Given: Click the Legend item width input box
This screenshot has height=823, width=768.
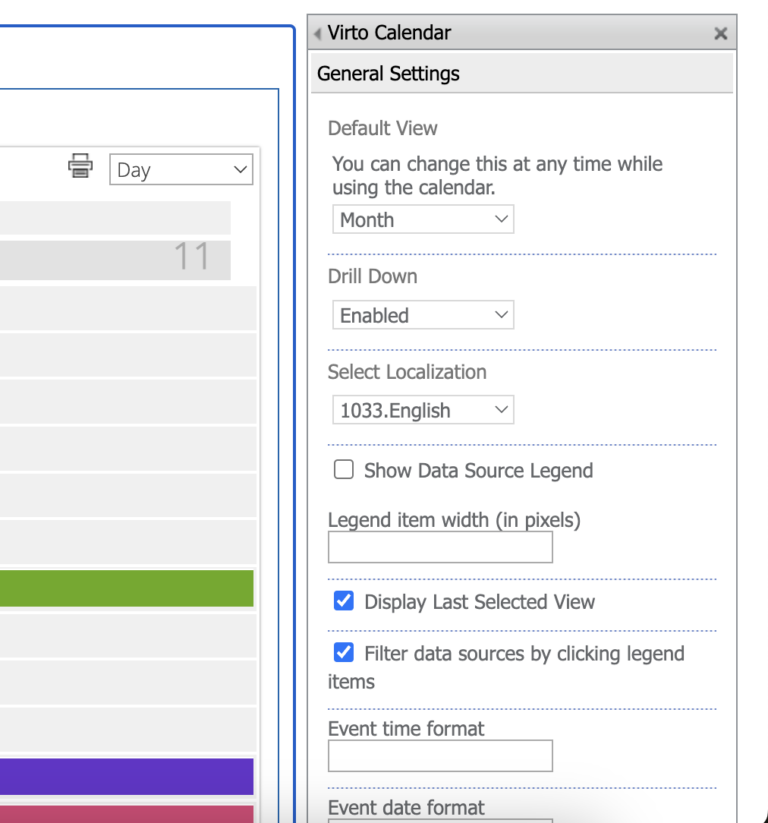Looking at the screenshot, I should click(x=440, y=547).
